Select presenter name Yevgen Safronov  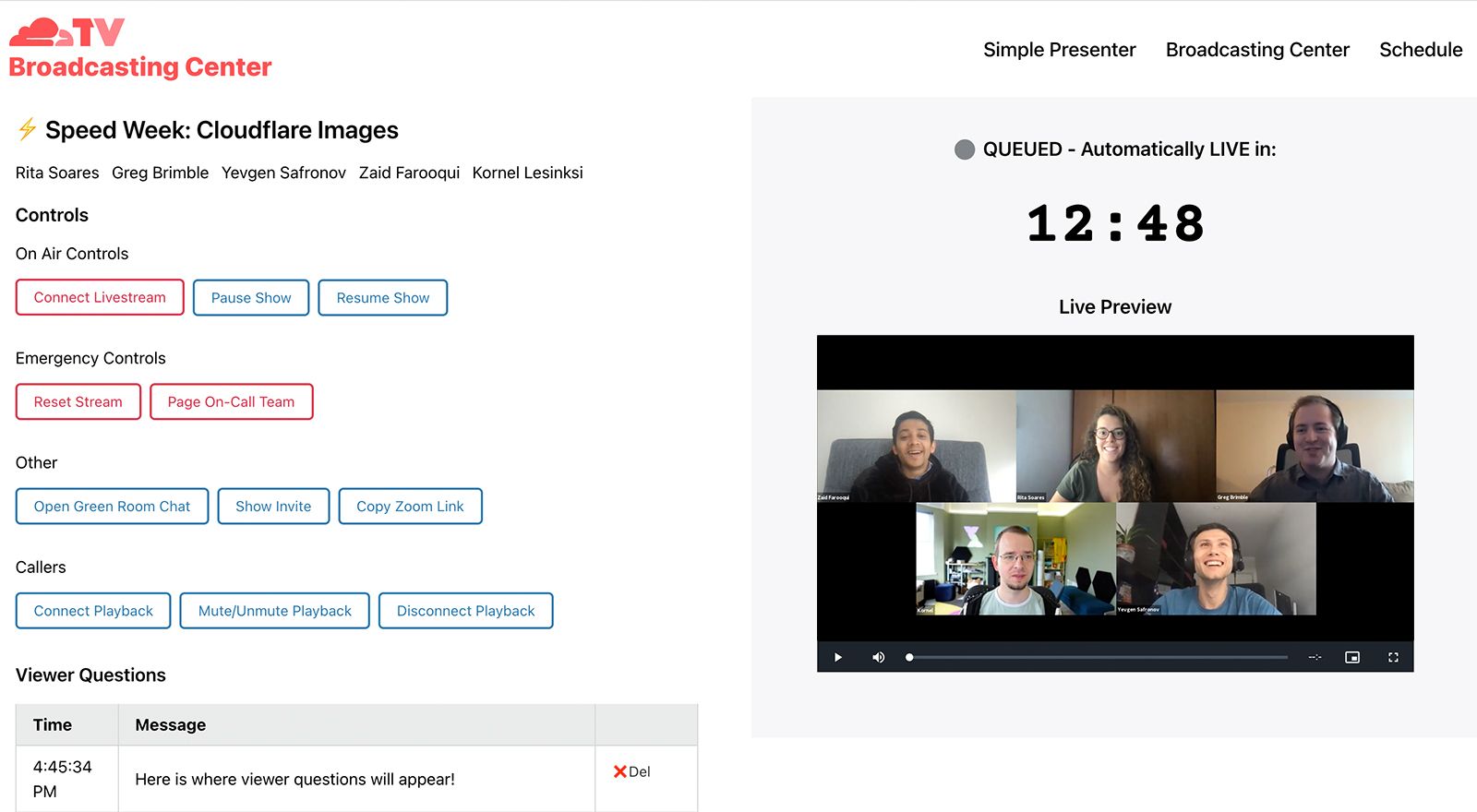(284, 173)
